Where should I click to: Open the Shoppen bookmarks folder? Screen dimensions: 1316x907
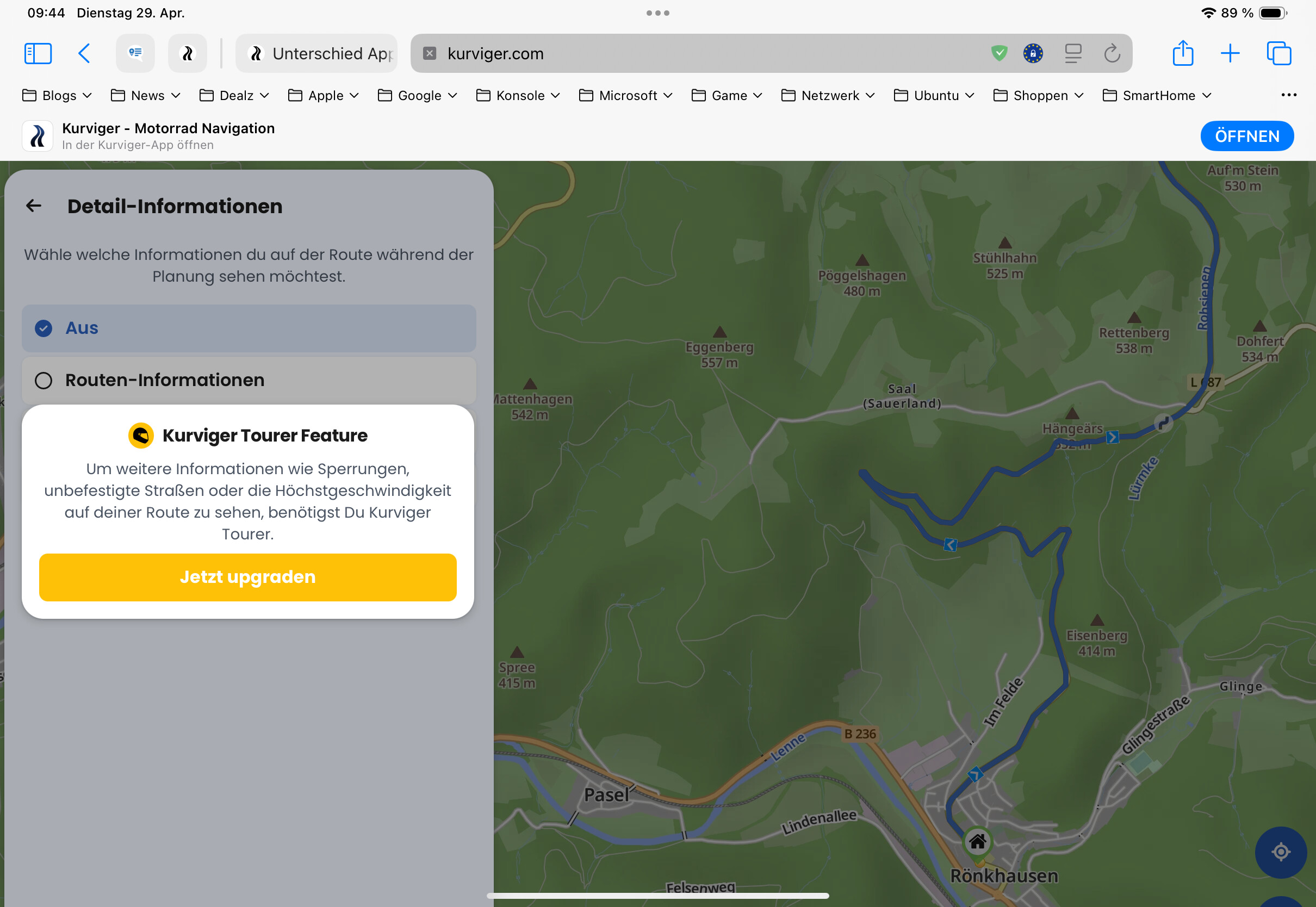coord(1038,96)
